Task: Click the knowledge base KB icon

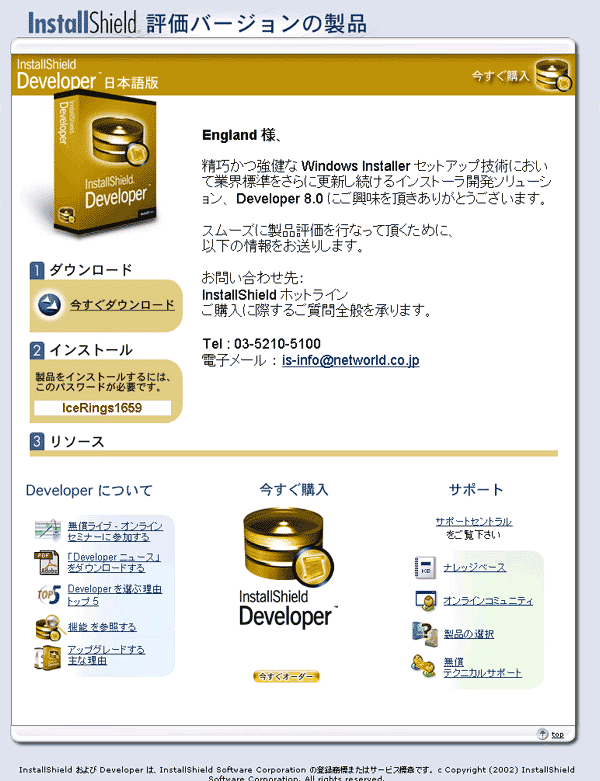Action: point(425,567)
